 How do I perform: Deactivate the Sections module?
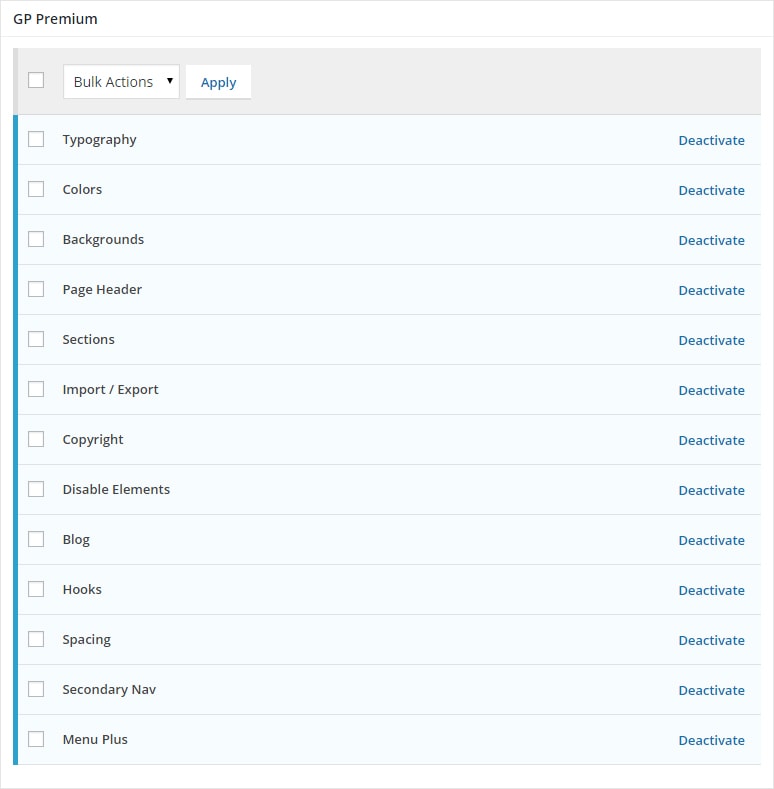[712, 340]
